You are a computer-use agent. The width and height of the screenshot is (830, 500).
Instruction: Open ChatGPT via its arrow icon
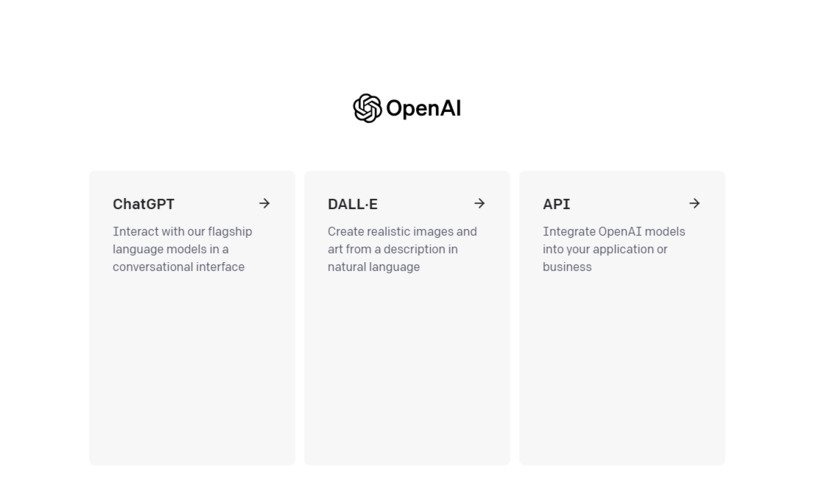click(264, 203)
